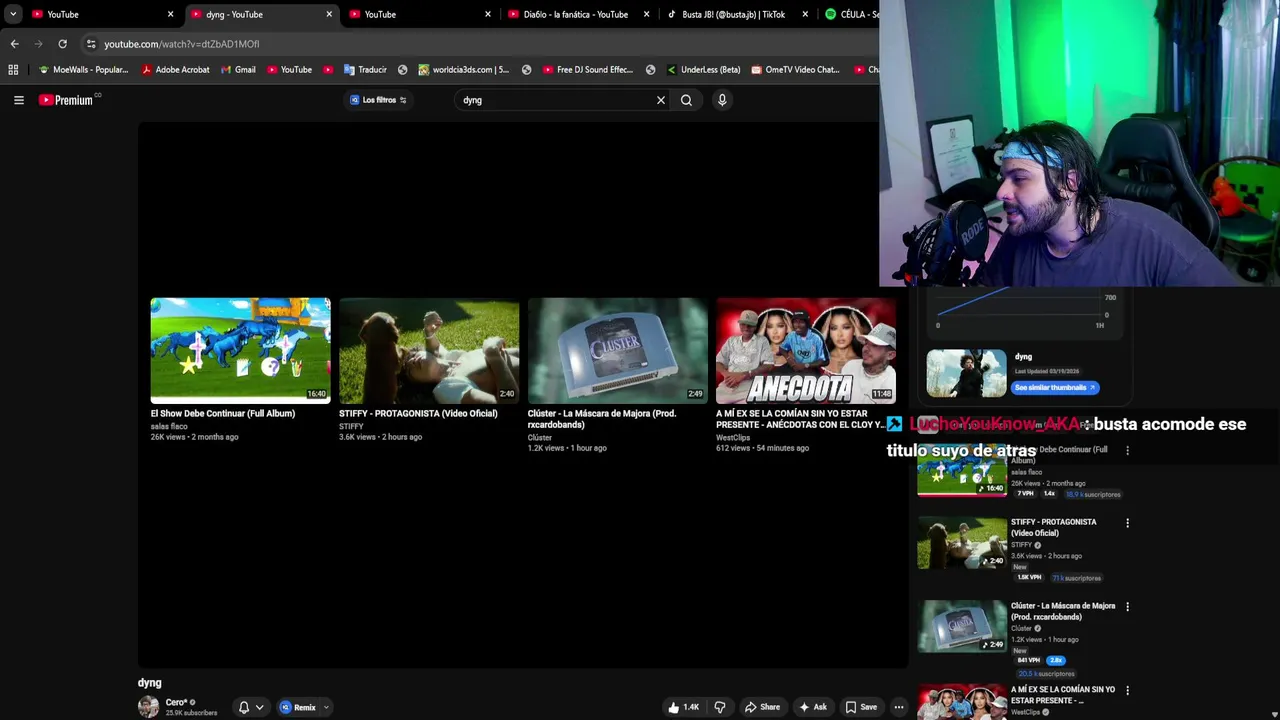The image size is (1280, 720).
Task: Close the dyng - YouTube tab
Action: [329, 14]
